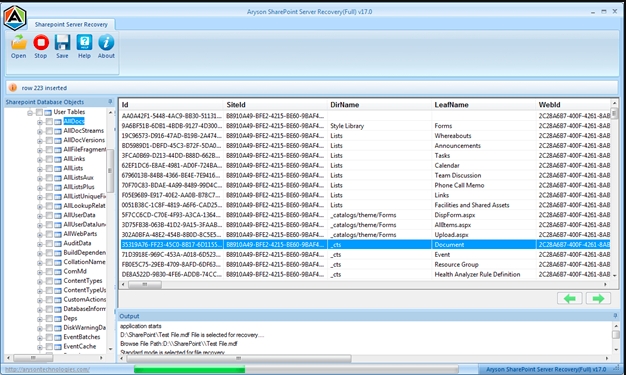Click the LeafName column header
The width and height of the screenshot is (626, 375).
[x=483, y=105]
